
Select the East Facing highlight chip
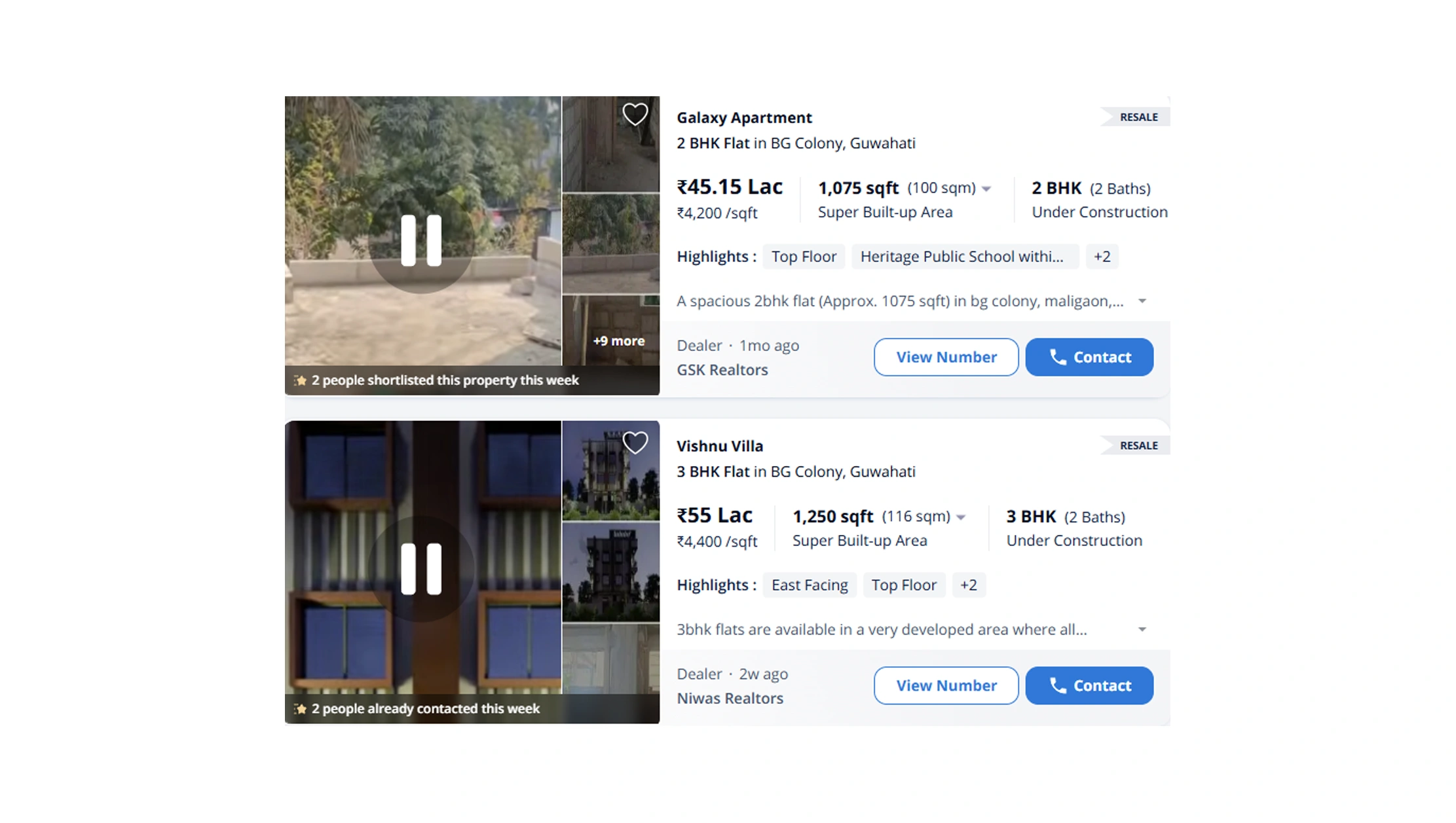click(810, 585)
